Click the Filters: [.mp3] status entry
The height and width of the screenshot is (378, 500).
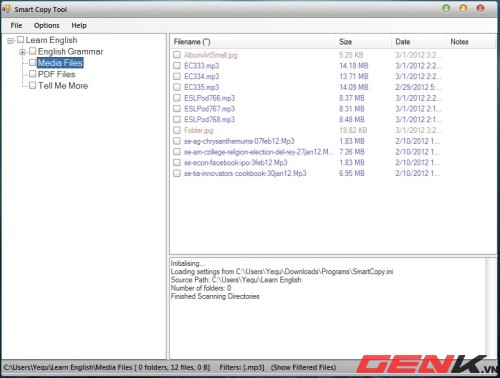click(x=242, y=367)
